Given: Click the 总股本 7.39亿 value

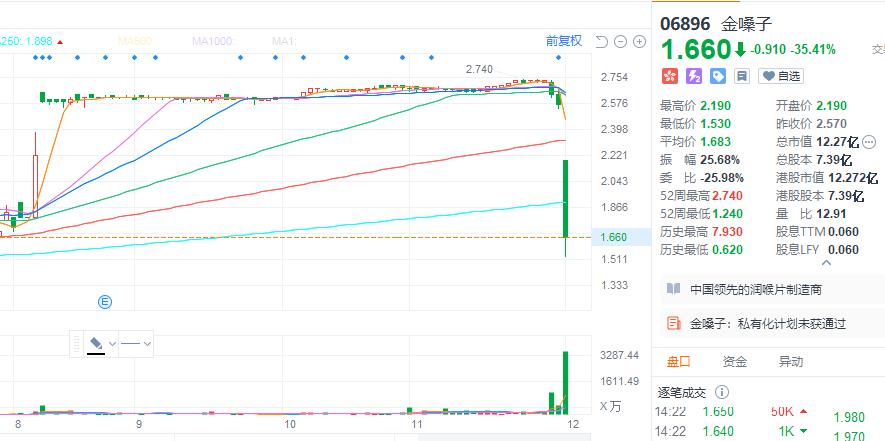Looking at the screenshot, I should coord(834,160).
